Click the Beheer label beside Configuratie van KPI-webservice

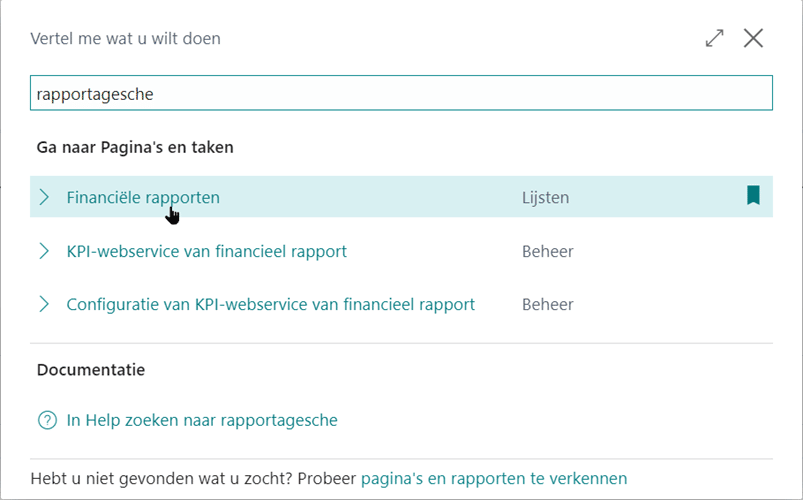pyautogui.click(x=547, y=304)
